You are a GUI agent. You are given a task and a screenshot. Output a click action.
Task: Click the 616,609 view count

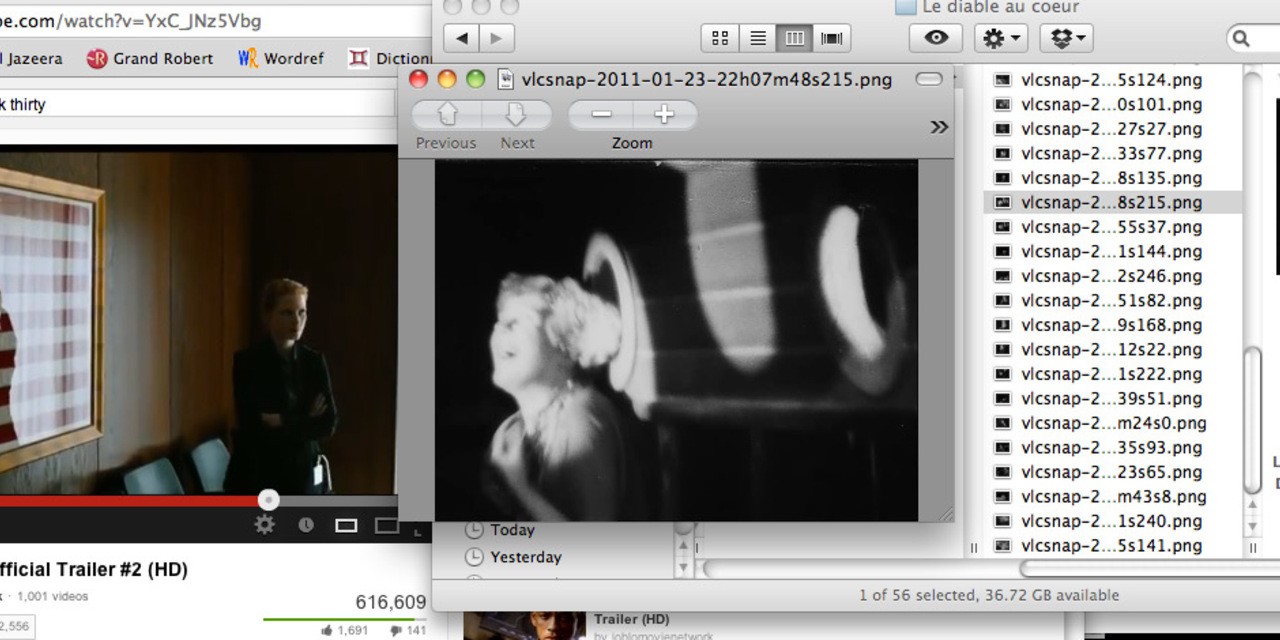click(x=391, y=602)
